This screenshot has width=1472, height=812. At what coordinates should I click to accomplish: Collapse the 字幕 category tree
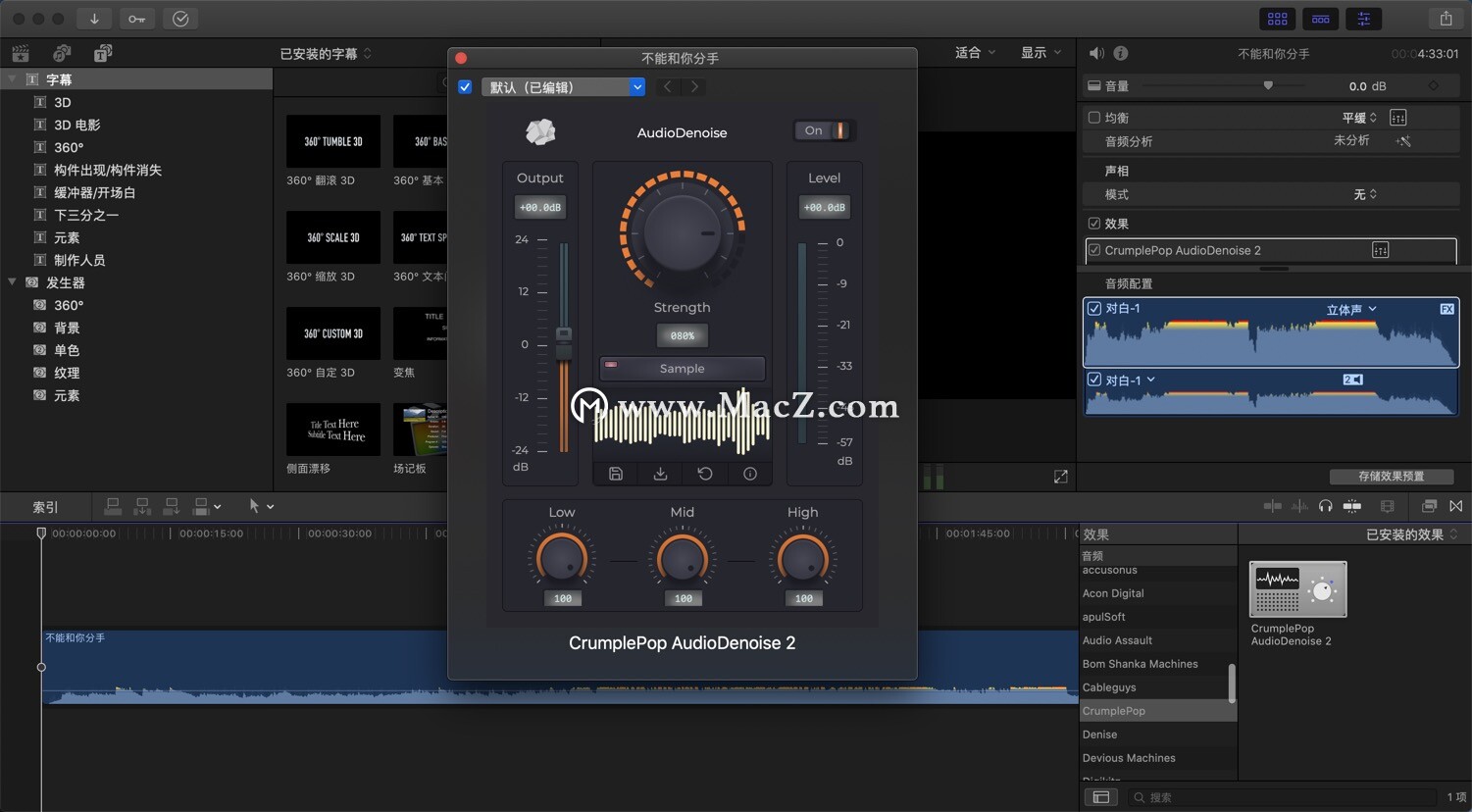[13, 79]
